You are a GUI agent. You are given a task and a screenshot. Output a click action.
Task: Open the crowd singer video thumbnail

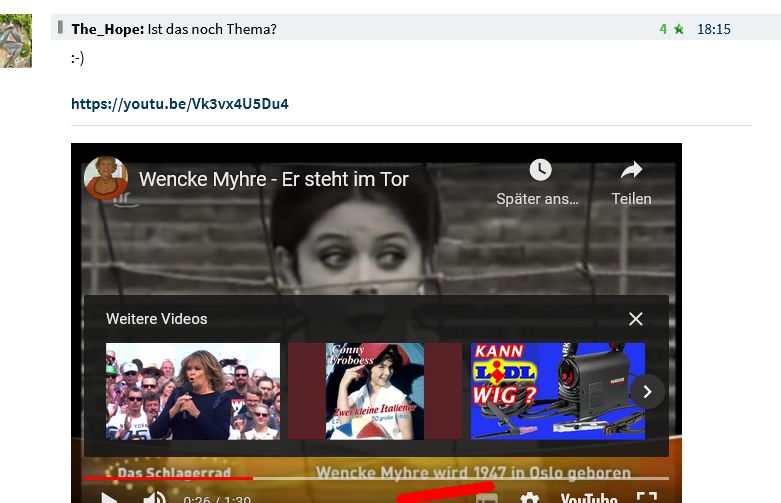point(193,391)
